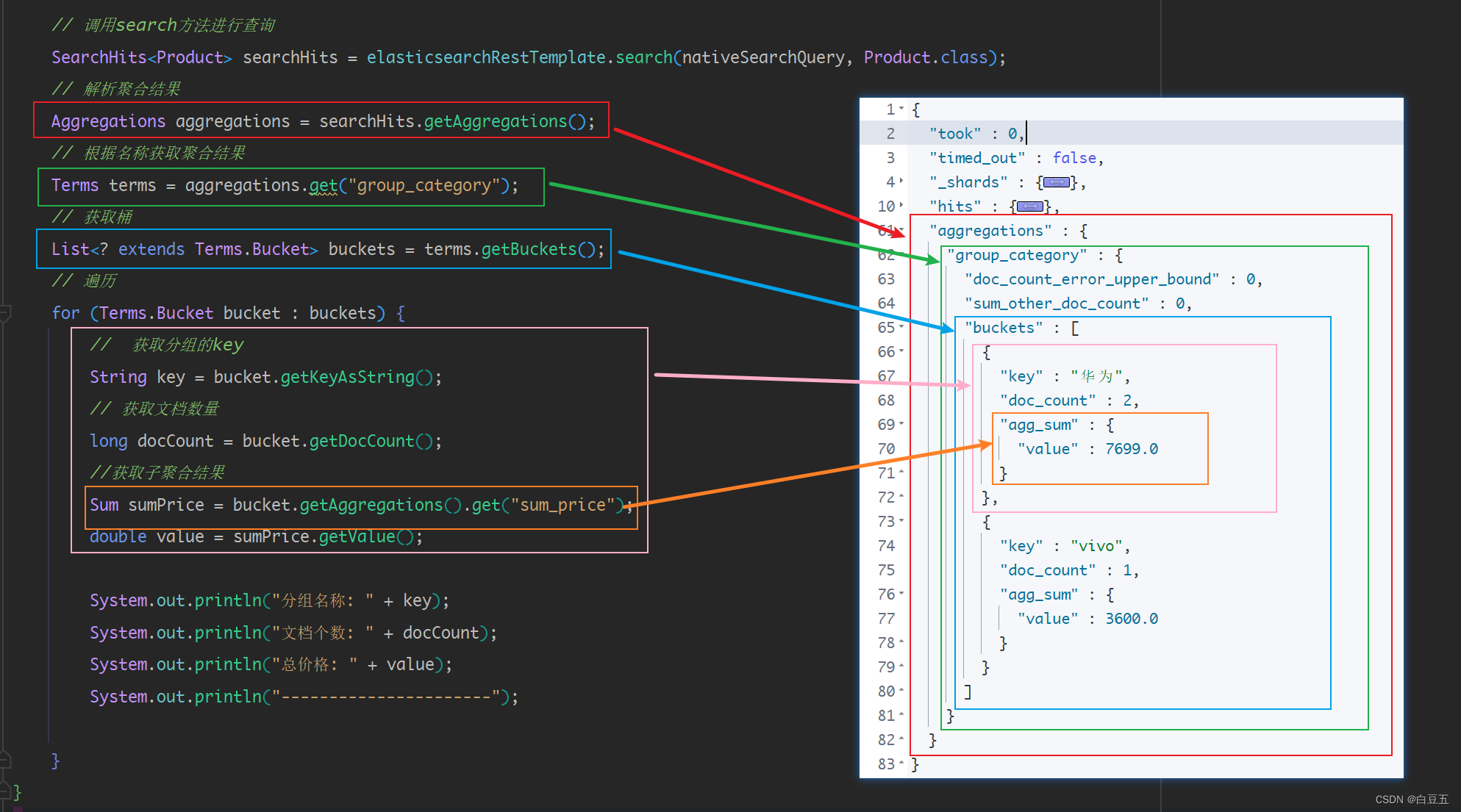This screenshot has width=1461, height=812.
Task: Fold the closing brace arrow at line 79
Action: [x=902, y=666]
